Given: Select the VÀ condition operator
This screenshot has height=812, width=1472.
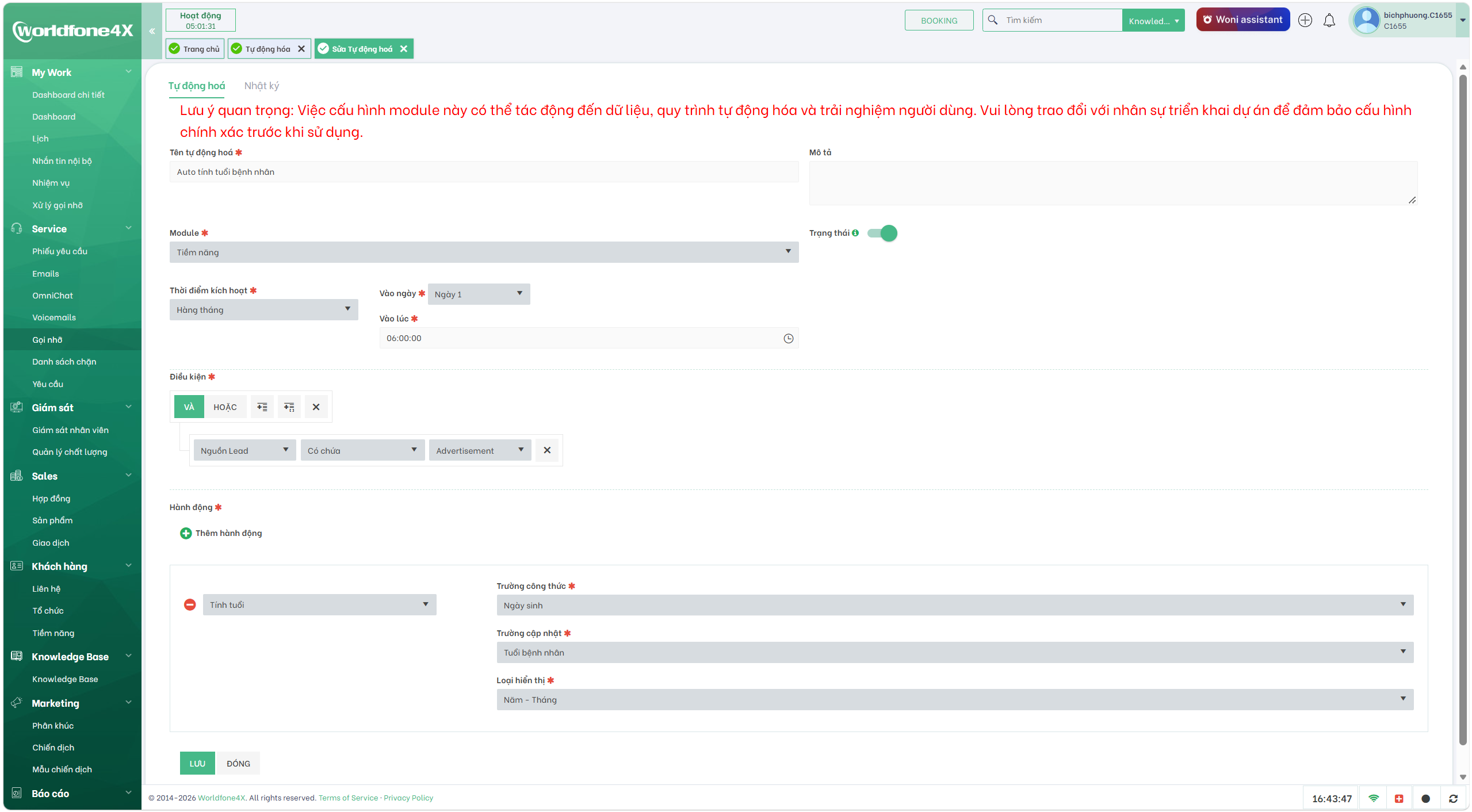Looking at the screenshot, I should click(x=189, y=407).
